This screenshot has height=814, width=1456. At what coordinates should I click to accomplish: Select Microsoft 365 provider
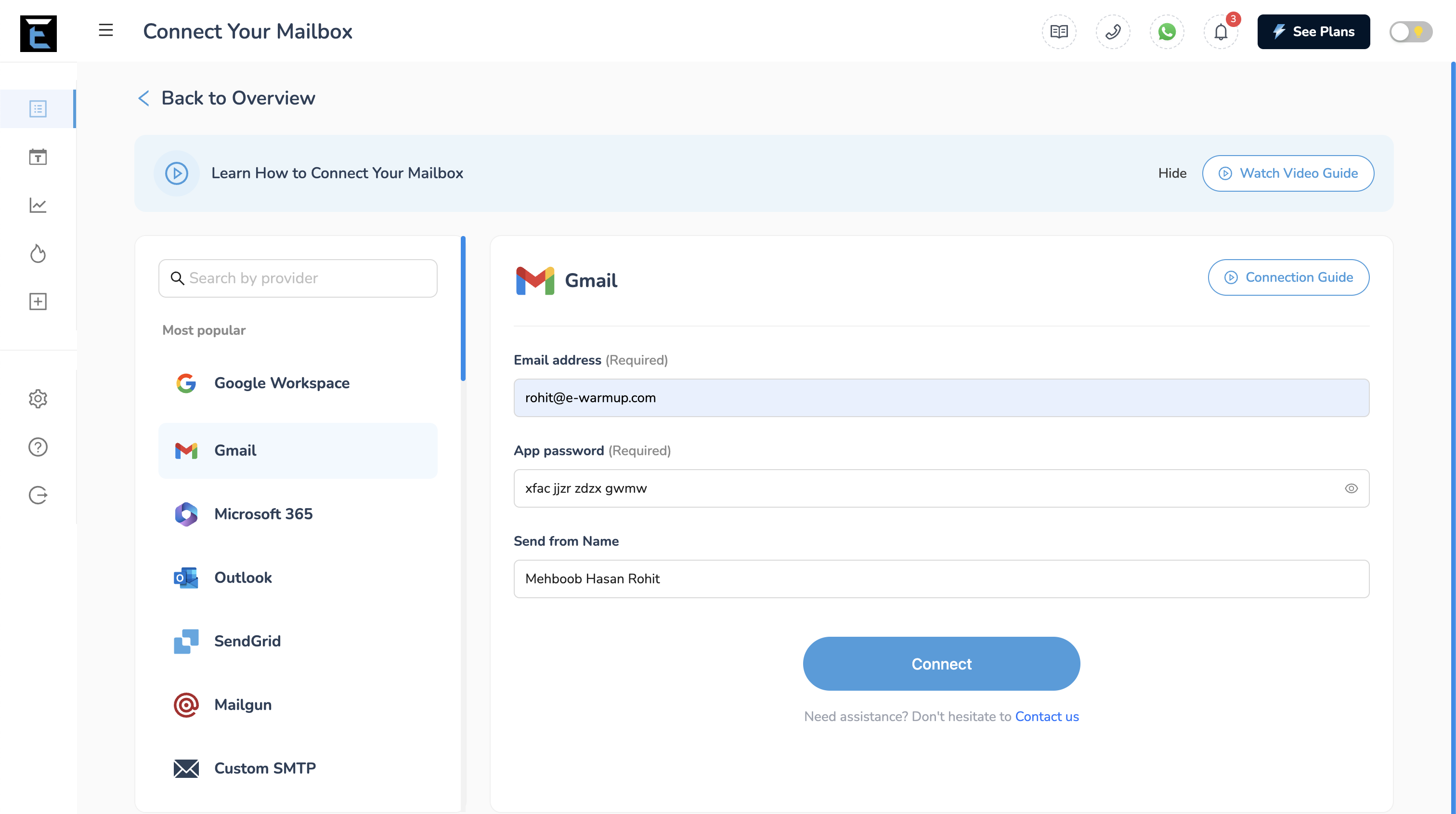tap(263, 514)
